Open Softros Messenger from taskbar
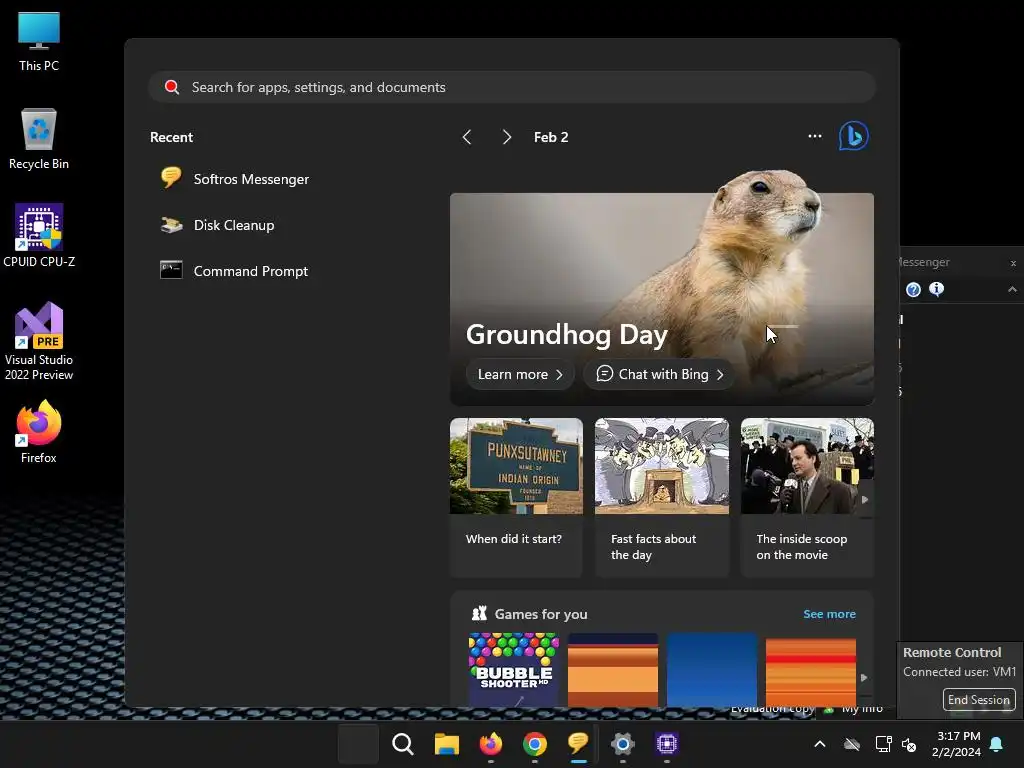This screenshot has width=1024, height=768. tap(578, 744)
